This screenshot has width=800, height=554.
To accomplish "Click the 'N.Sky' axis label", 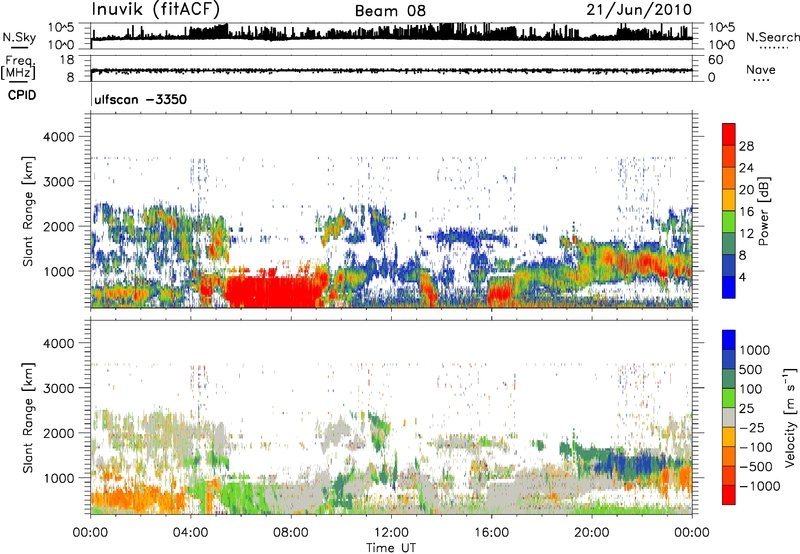I will pos(19,37).
